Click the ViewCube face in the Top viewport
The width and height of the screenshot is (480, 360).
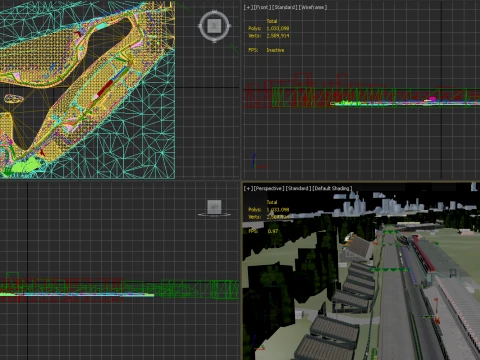pyautogui.click(x=214, y=26)
